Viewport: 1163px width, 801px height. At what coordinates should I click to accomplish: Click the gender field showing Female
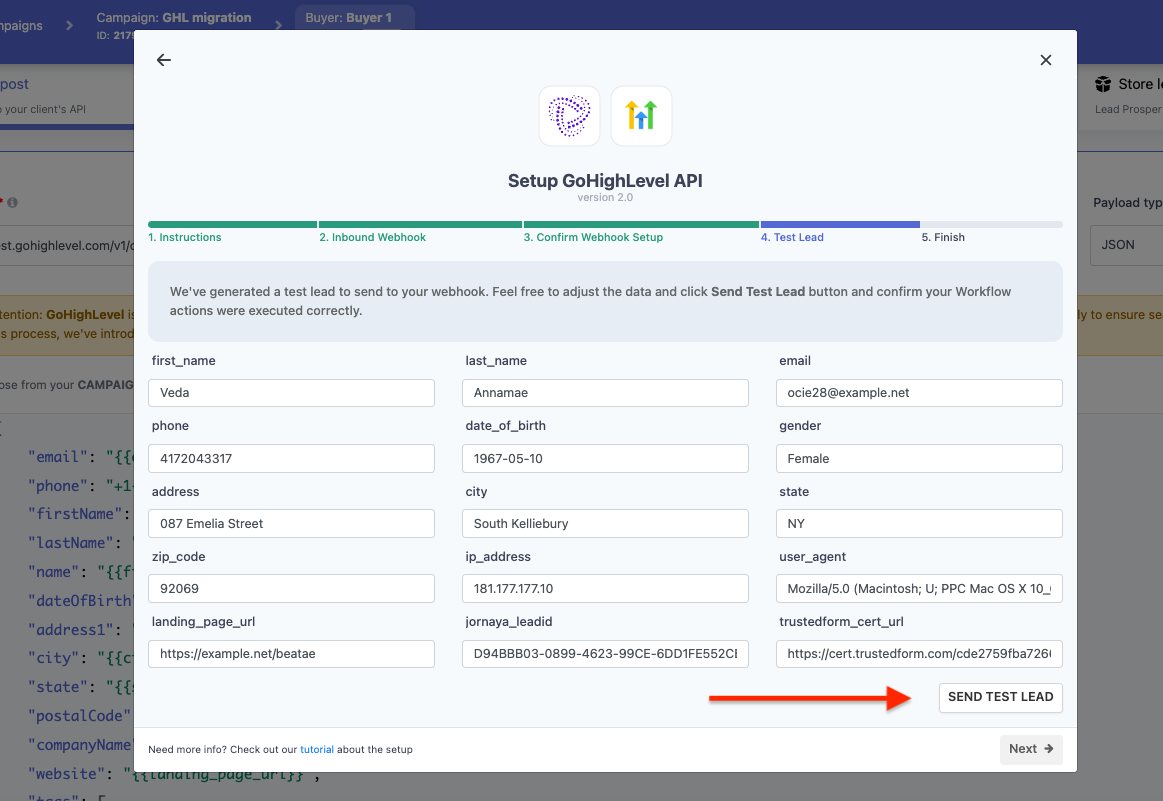coord(919,458)
